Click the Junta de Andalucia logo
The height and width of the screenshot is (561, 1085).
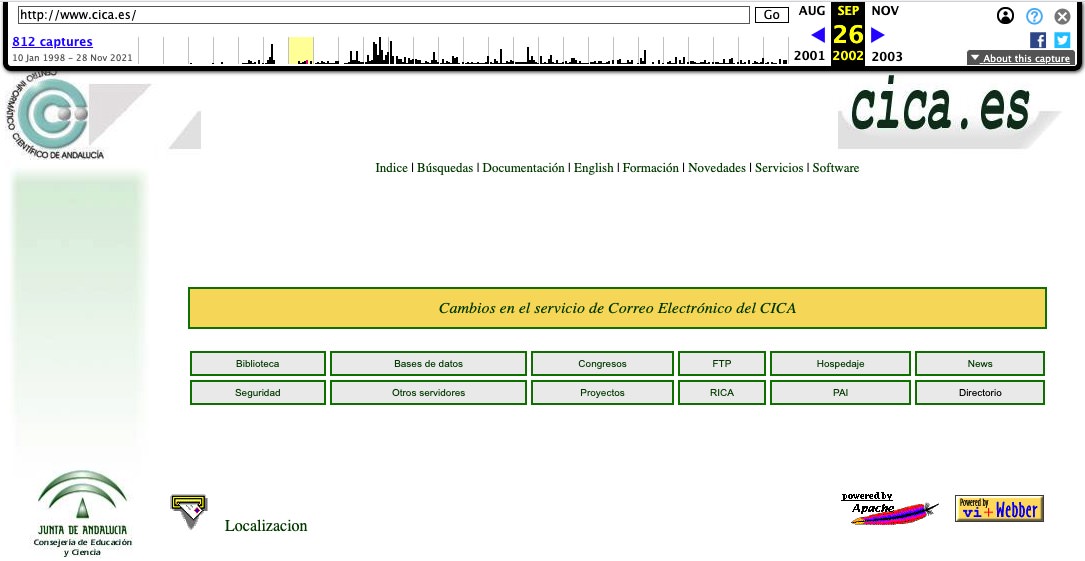82,513
